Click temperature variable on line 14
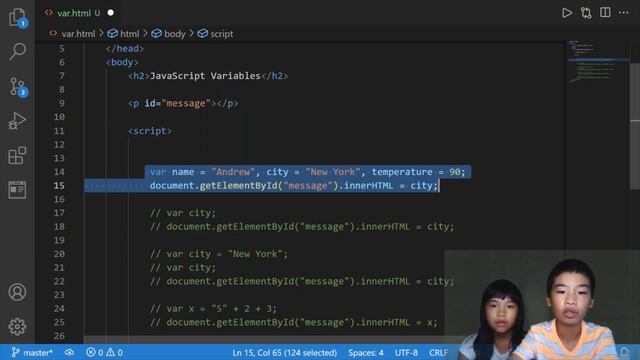 (x=402, y=172)
